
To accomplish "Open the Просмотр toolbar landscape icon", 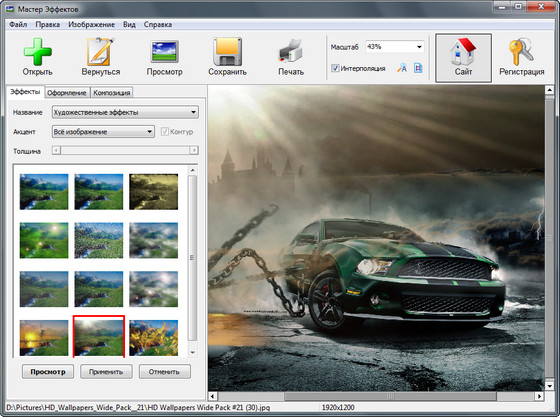I will click(x=164, y=52).
